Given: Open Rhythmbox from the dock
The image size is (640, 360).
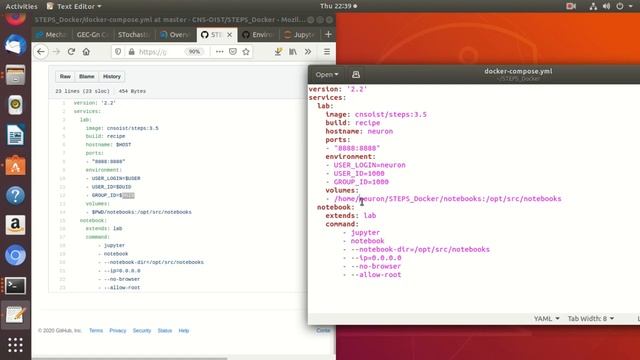Looking at the screenshot, I should [x=15, y=105].
